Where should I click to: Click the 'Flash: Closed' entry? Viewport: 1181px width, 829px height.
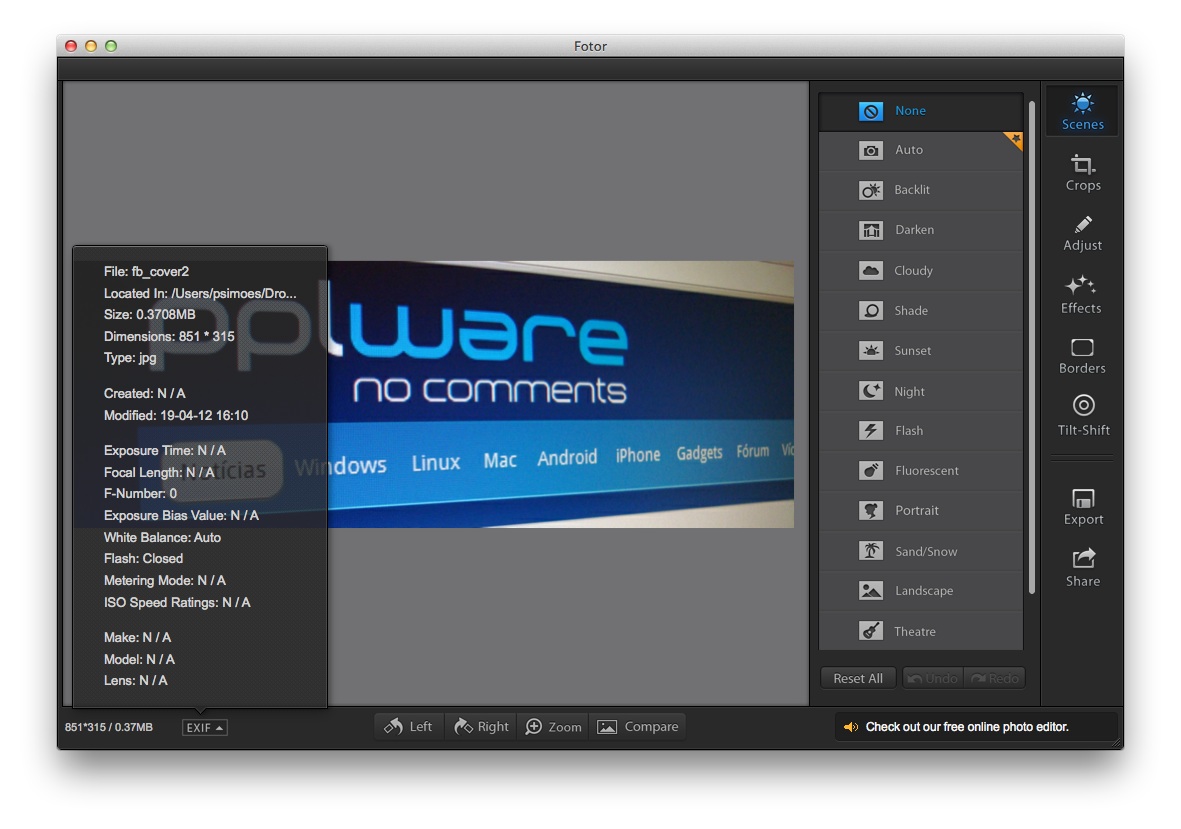143,559
